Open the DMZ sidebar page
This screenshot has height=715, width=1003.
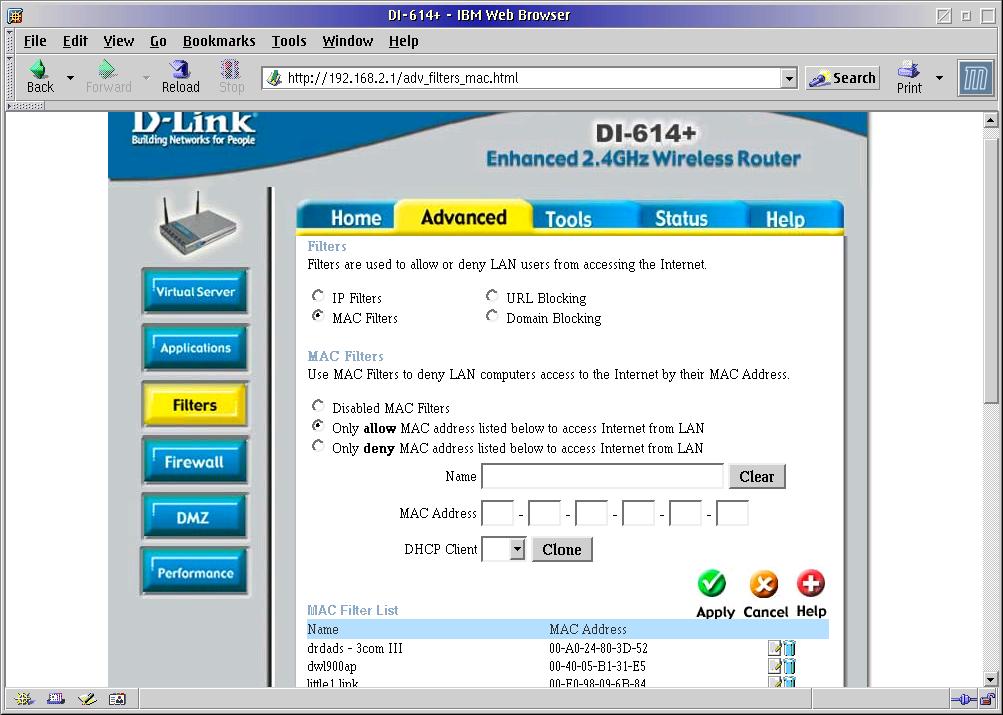(195, 517)
